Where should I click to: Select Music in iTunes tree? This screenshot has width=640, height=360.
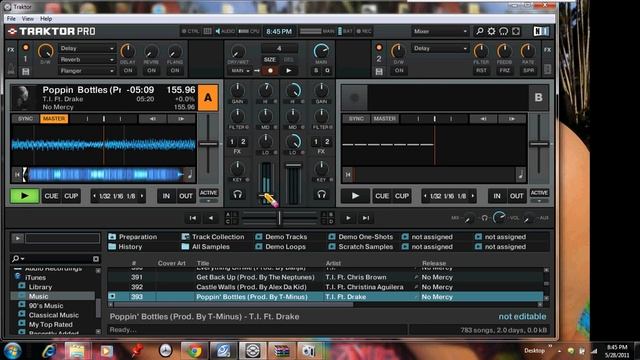pyautogui.click(x=38, y=296)
